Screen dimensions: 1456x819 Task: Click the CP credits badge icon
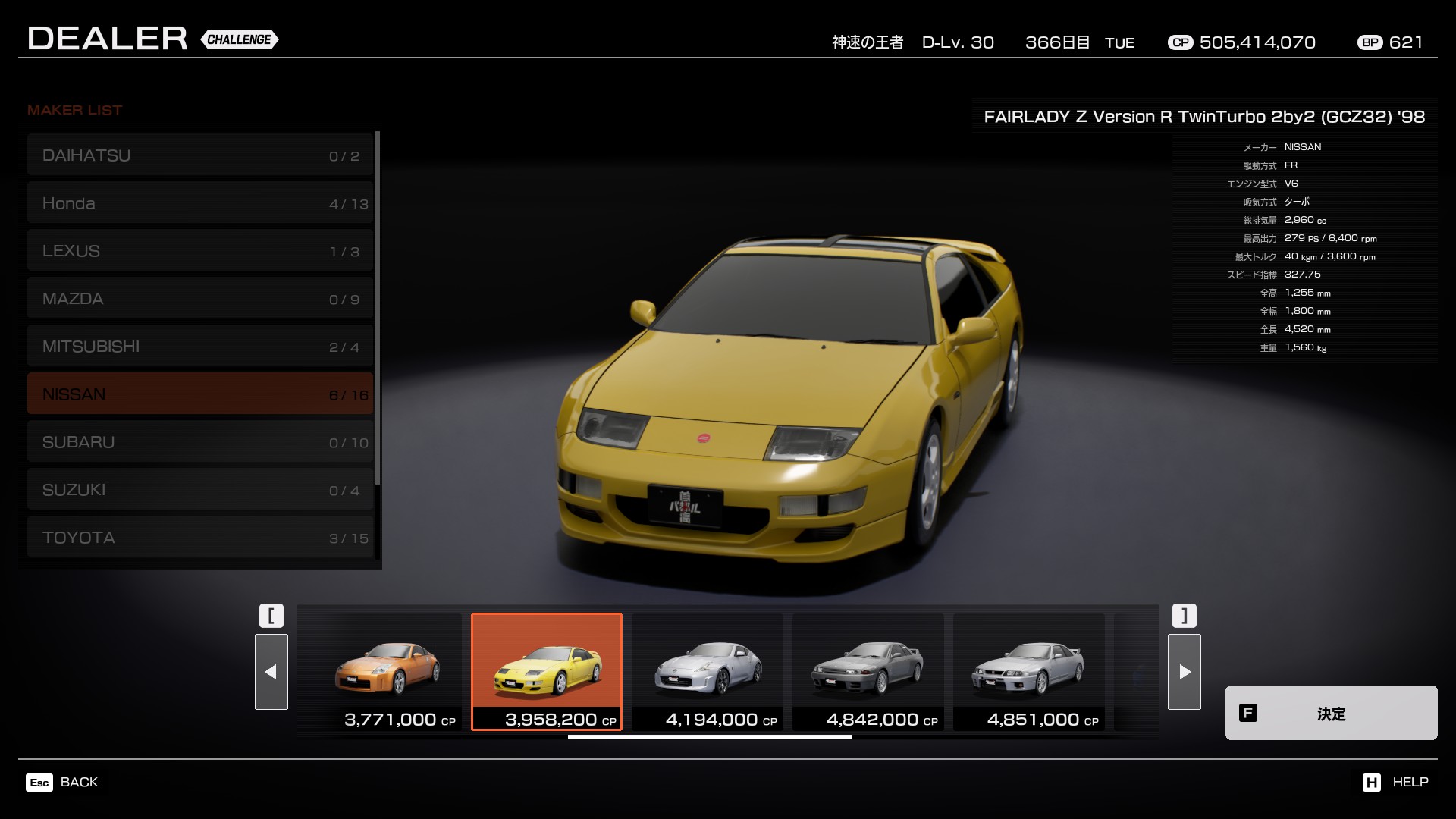[1180, 42]
